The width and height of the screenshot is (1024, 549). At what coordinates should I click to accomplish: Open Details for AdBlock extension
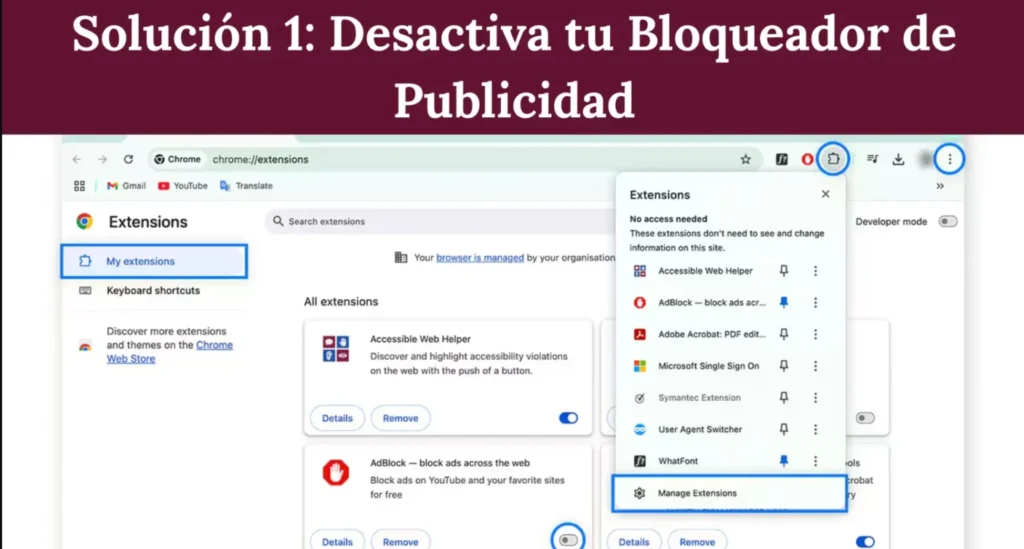tap(337, 541)
